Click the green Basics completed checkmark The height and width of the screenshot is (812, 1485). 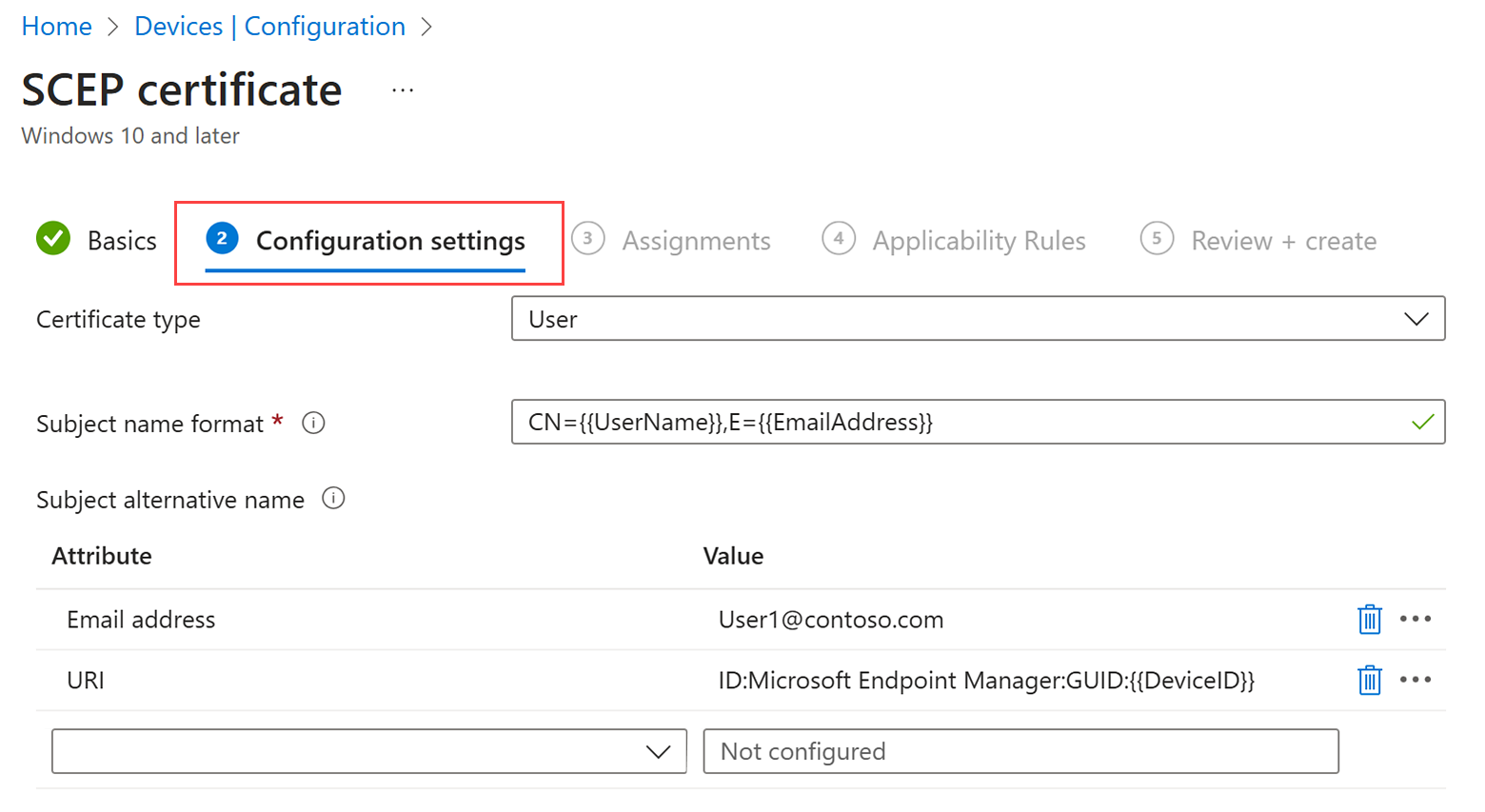click(52, 240)
